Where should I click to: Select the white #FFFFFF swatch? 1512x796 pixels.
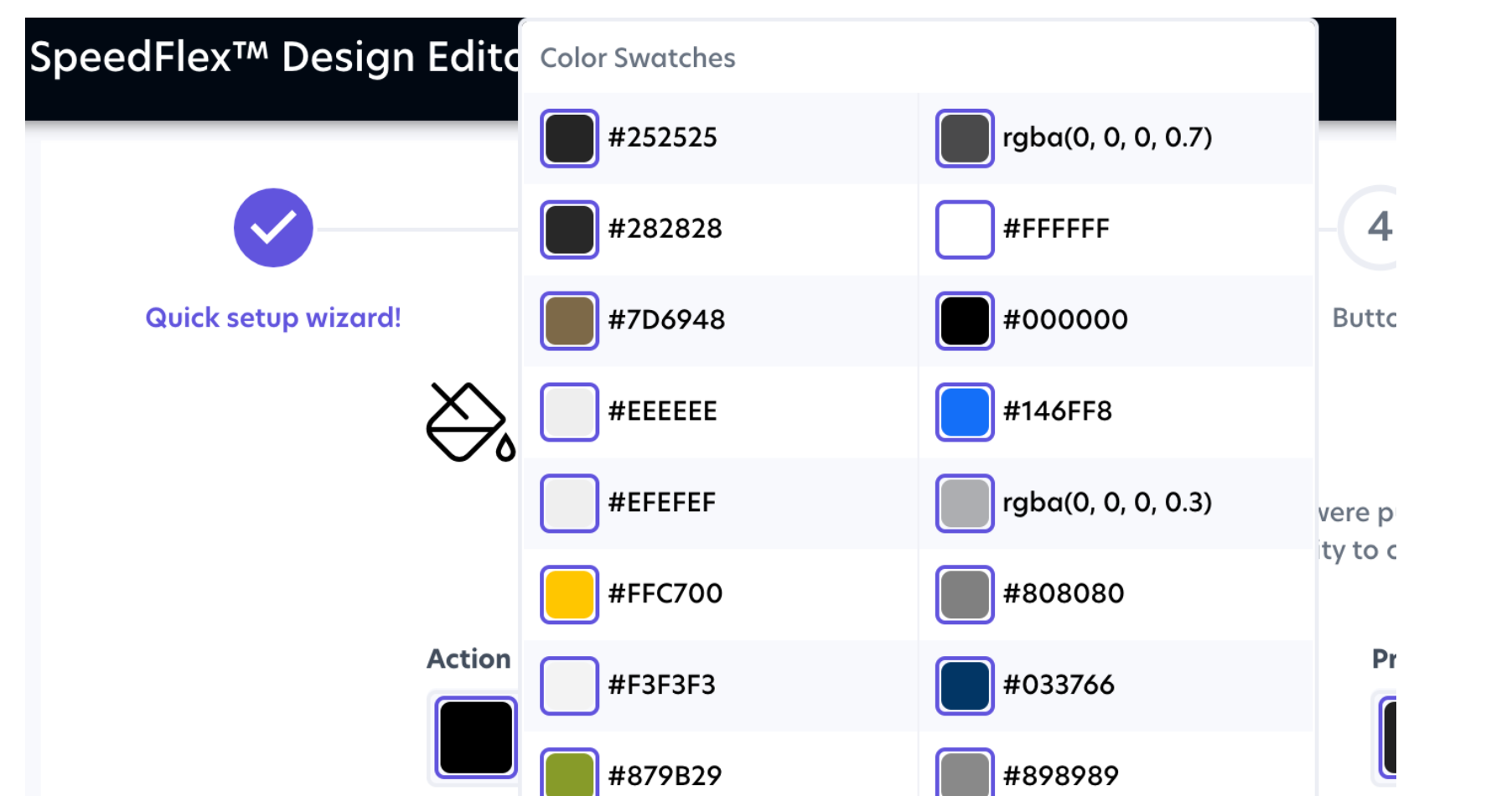pos(965,230)
